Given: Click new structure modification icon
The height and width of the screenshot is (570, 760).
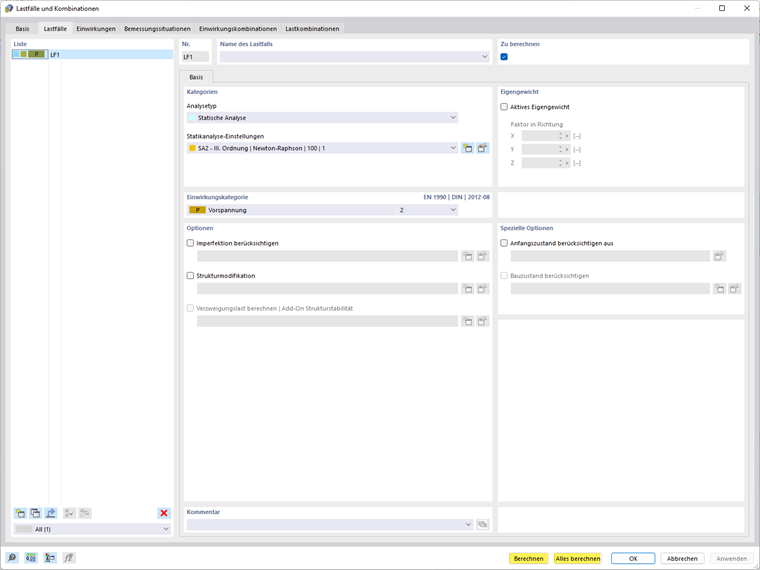Looking at the screenshot, I should point(467,289).
